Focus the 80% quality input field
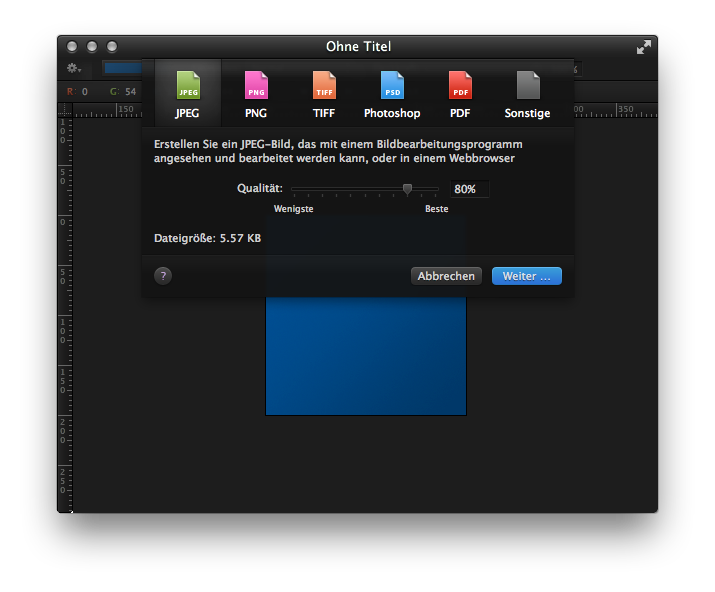This screenshot has width=715, height=592. click(469, 189)
